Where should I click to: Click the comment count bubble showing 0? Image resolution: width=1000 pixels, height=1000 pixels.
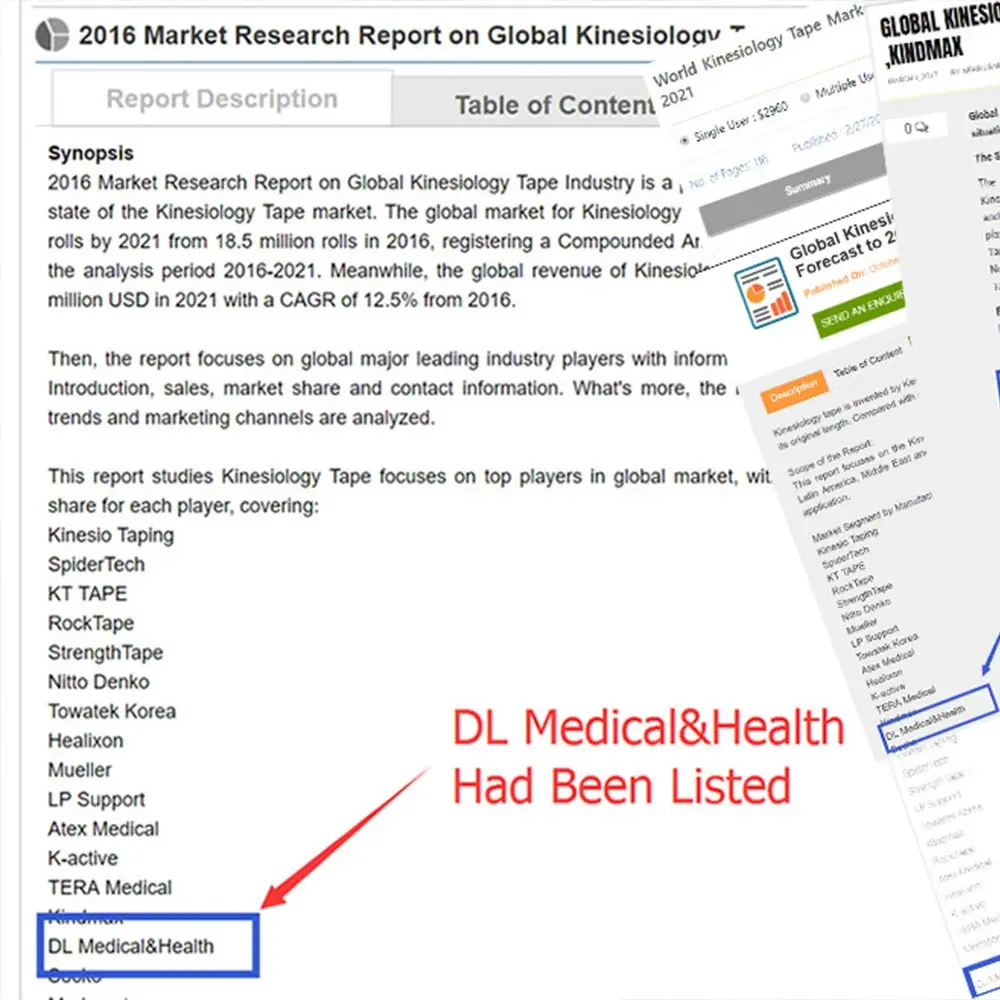tap(916, 128)
